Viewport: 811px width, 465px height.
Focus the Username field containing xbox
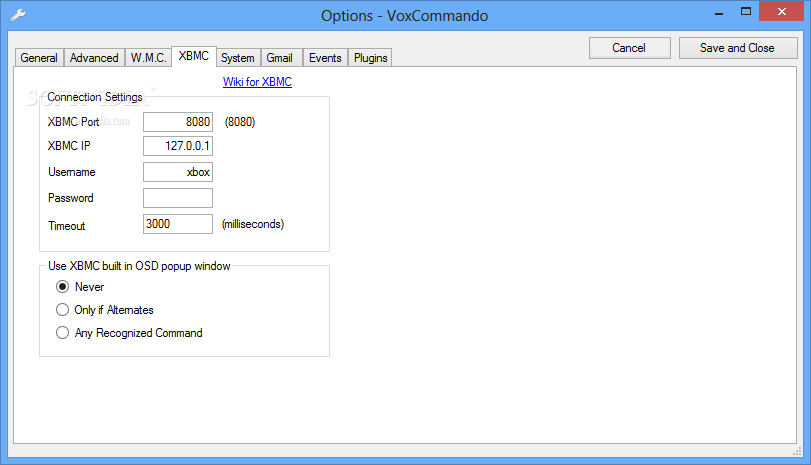click(178, 172)
